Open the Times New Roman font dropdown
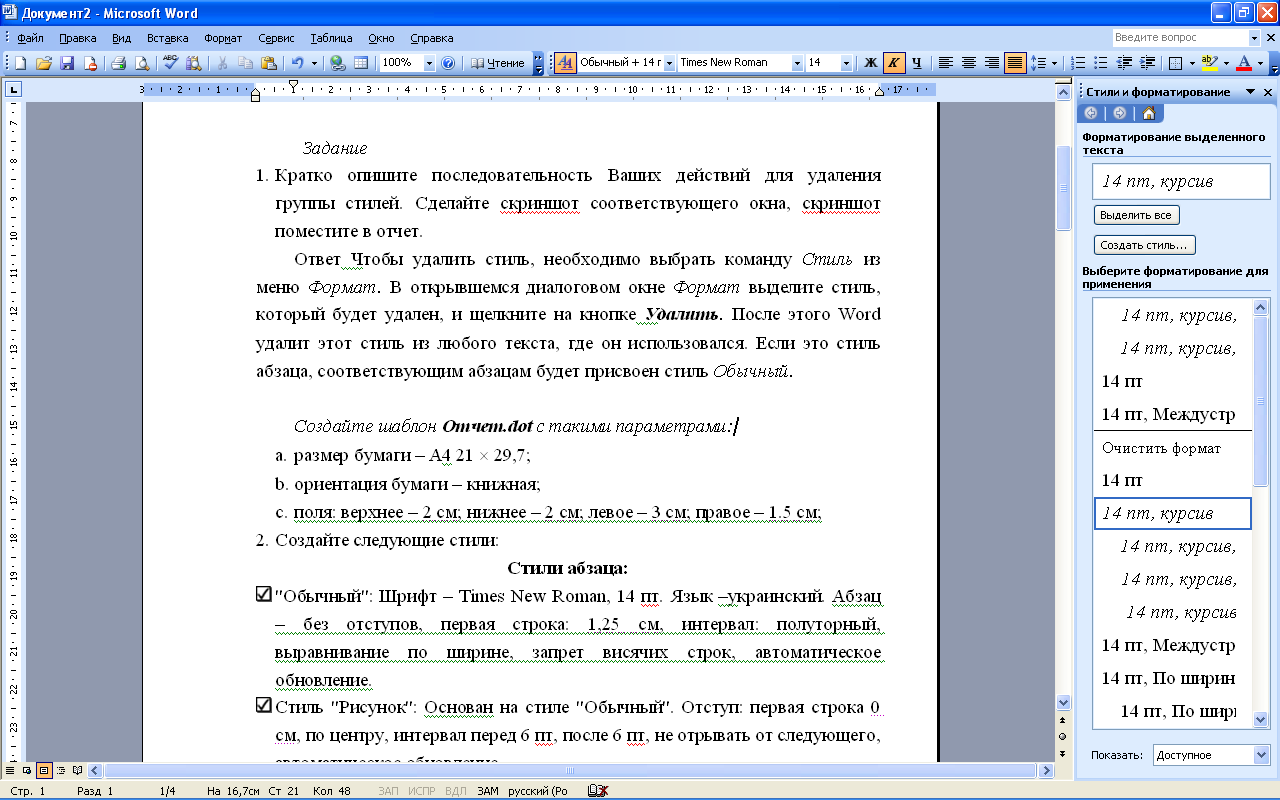This screenshot has height=800, width=1280. (x=797, y=63)
